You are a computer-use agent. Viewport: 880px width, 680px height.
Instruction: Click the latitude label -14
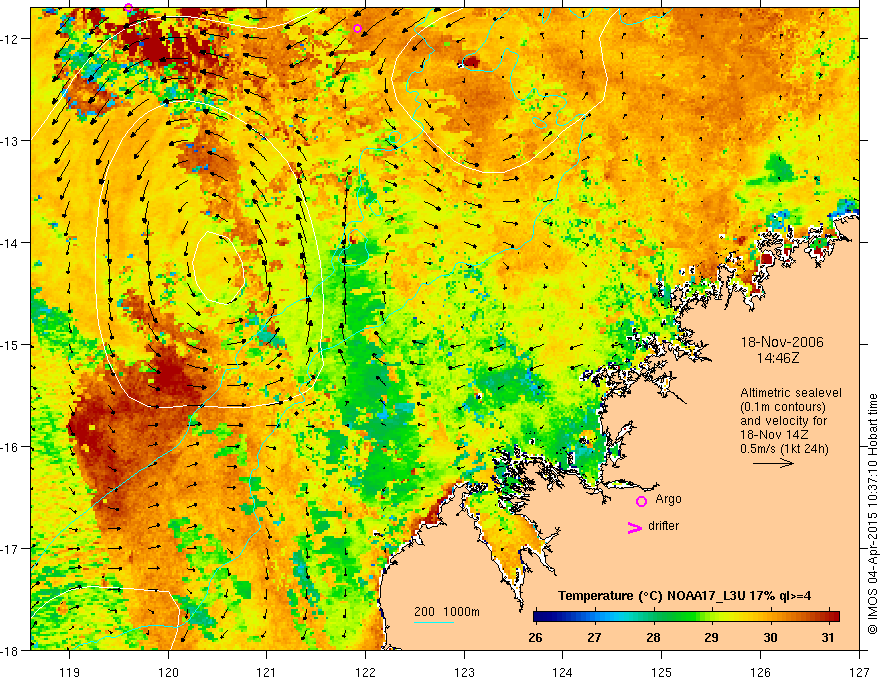click(x=10, y=243)
